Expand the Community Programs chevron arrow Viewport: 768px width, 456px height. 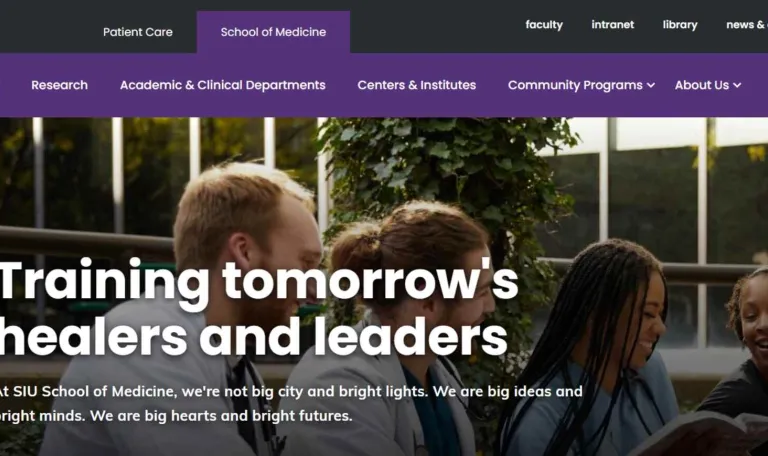[x=651, y=85]
